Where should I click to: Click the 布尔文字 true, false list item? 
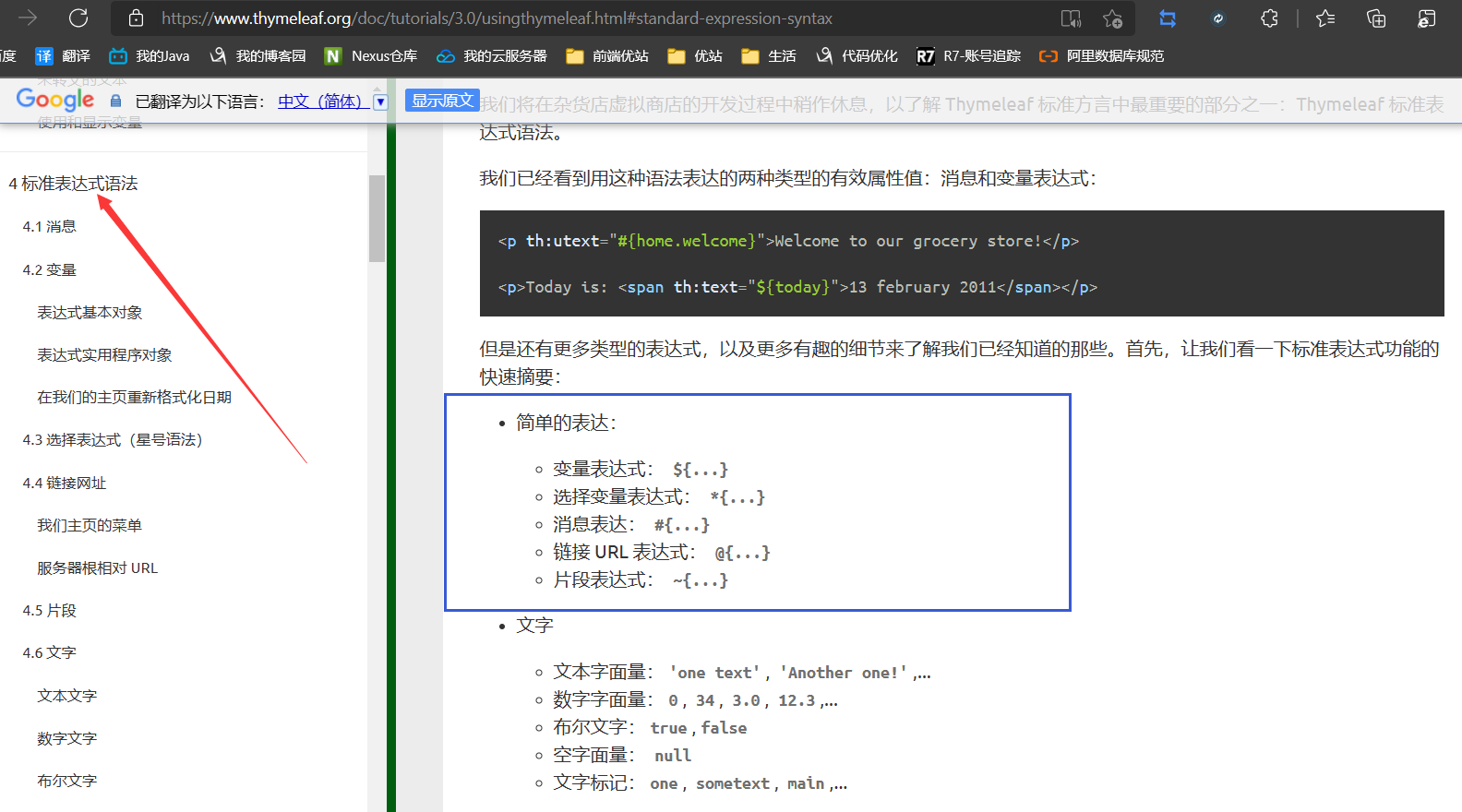click(650, 728)
